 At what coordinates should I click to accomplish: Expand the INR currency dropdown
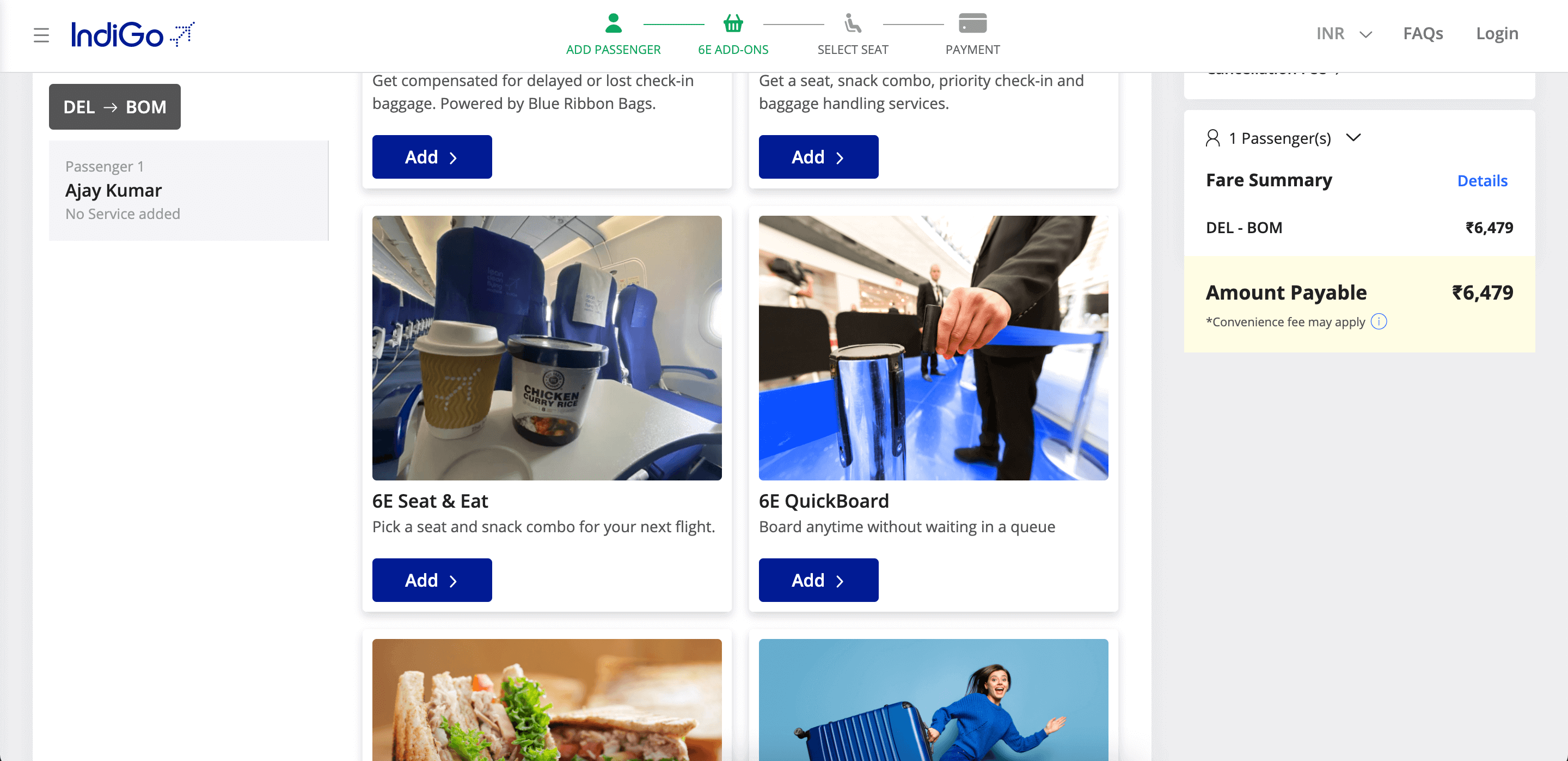[1343, 33]
